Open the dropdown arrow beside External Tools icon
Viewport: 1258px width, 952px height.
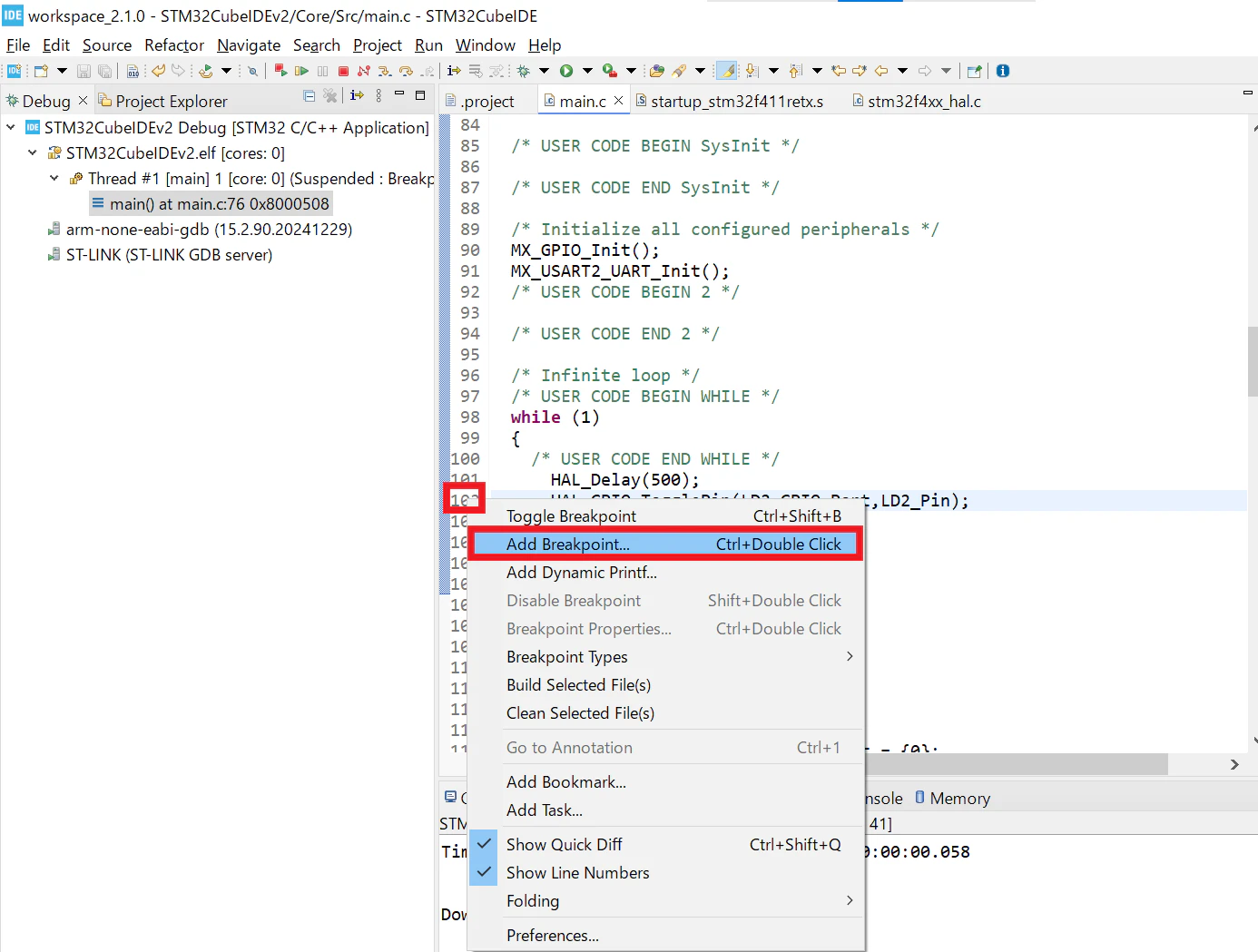click(631, 71)
